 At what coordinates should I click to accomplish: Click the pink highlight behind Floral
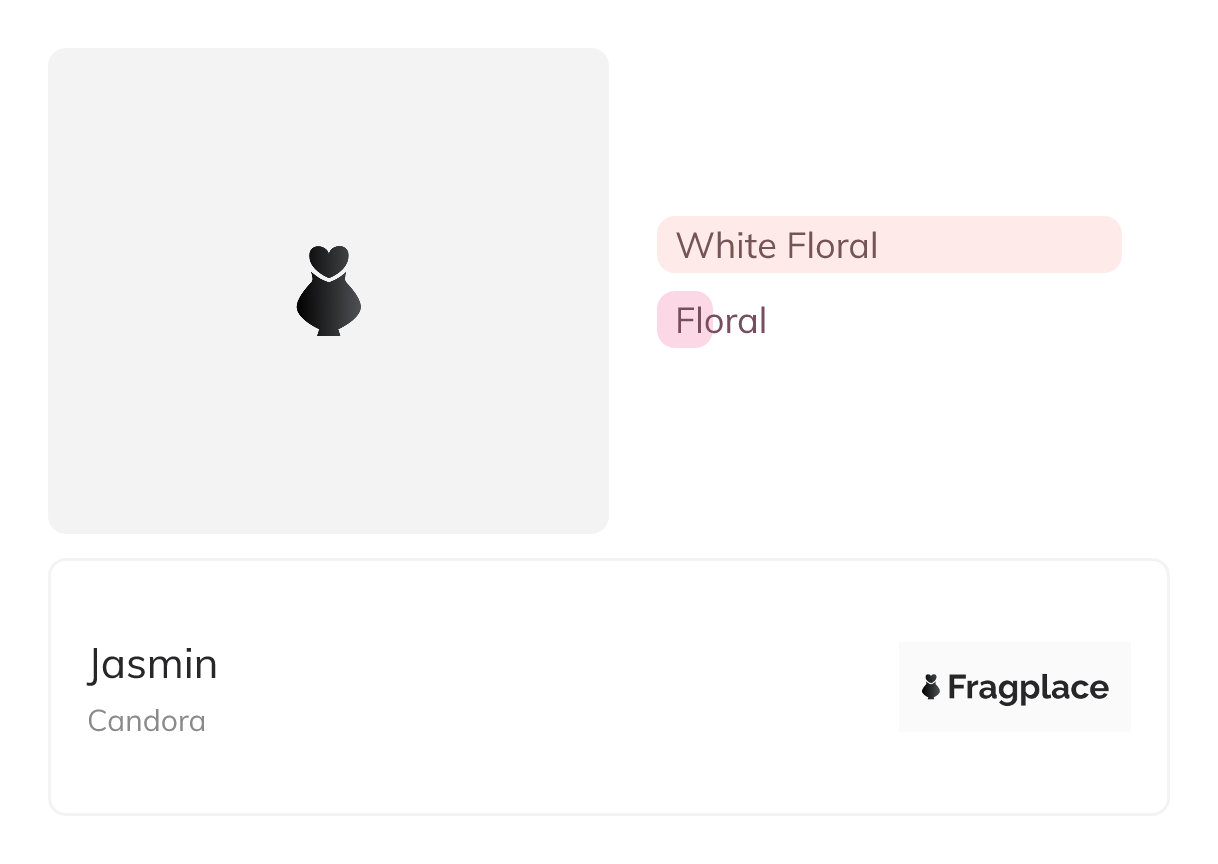[x=668, y=320]
